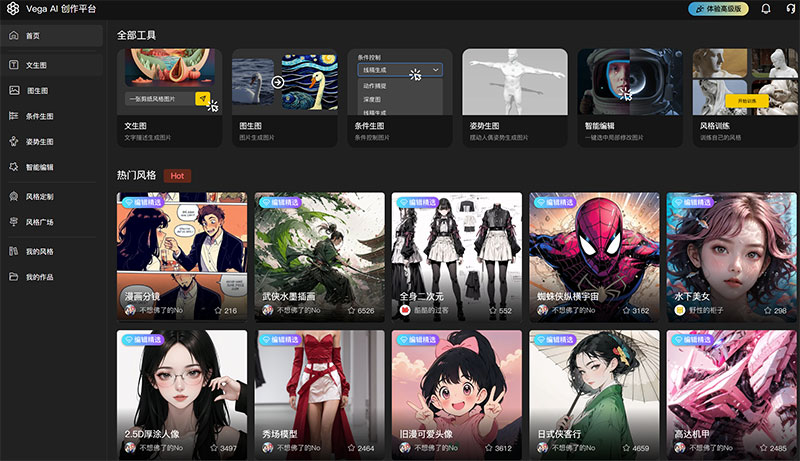Click the arrow icon on 图生图 card
Viewport: 800px width, 461px height.
coord(277,82)
